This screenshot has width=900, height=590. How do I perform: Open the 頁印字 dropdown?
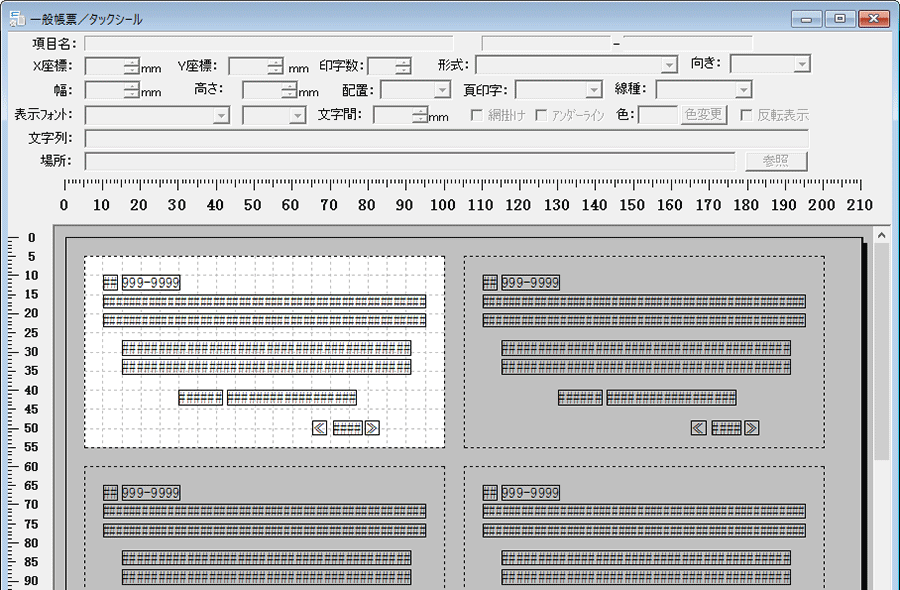click(593, 90)
